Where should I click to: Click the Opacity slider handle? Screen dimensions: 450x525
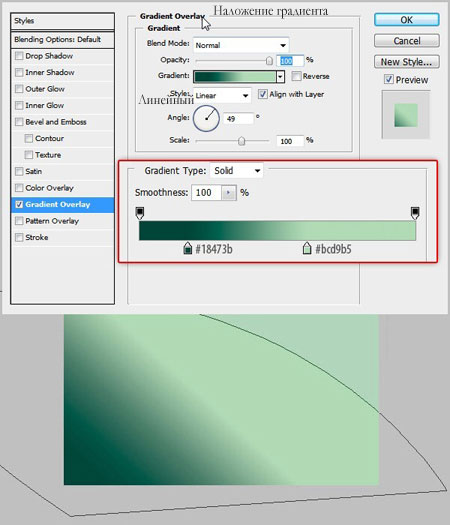269,61
